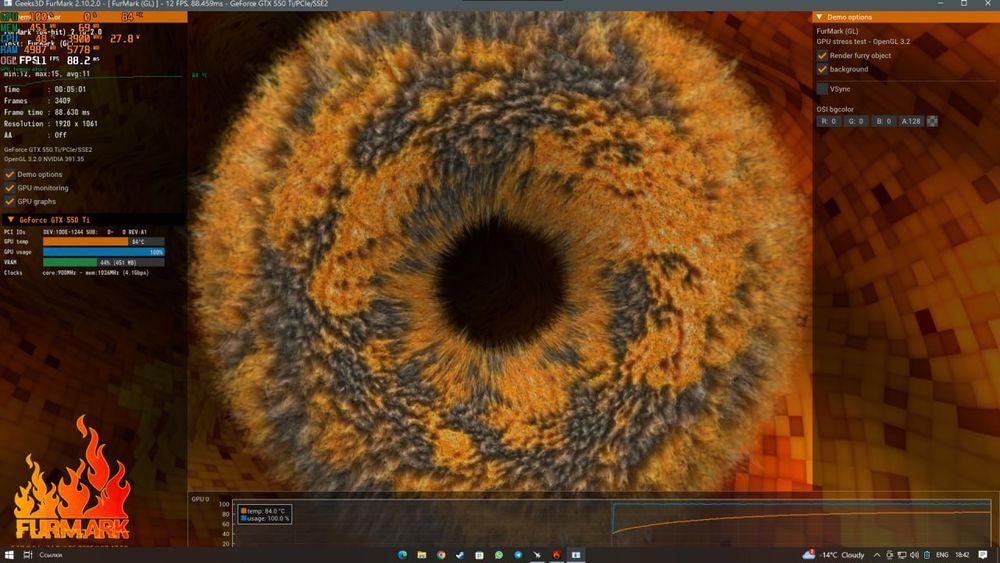Enable the VSync checkbox
Screen dimensions: 1000x563
click(x=822, y=89)
